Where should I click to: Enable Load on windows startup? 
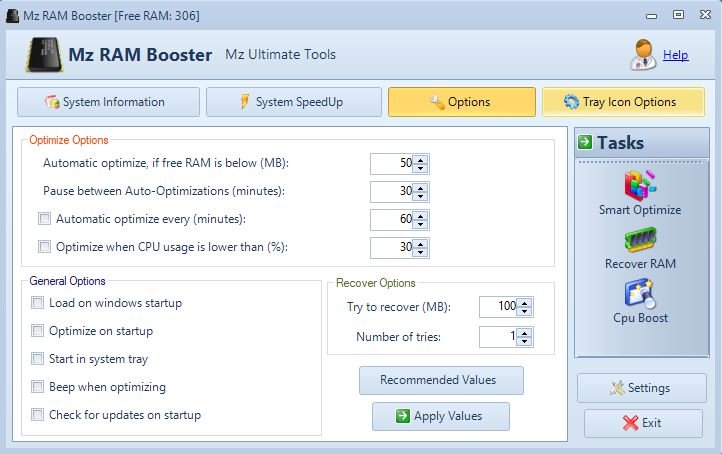(37, 303)
